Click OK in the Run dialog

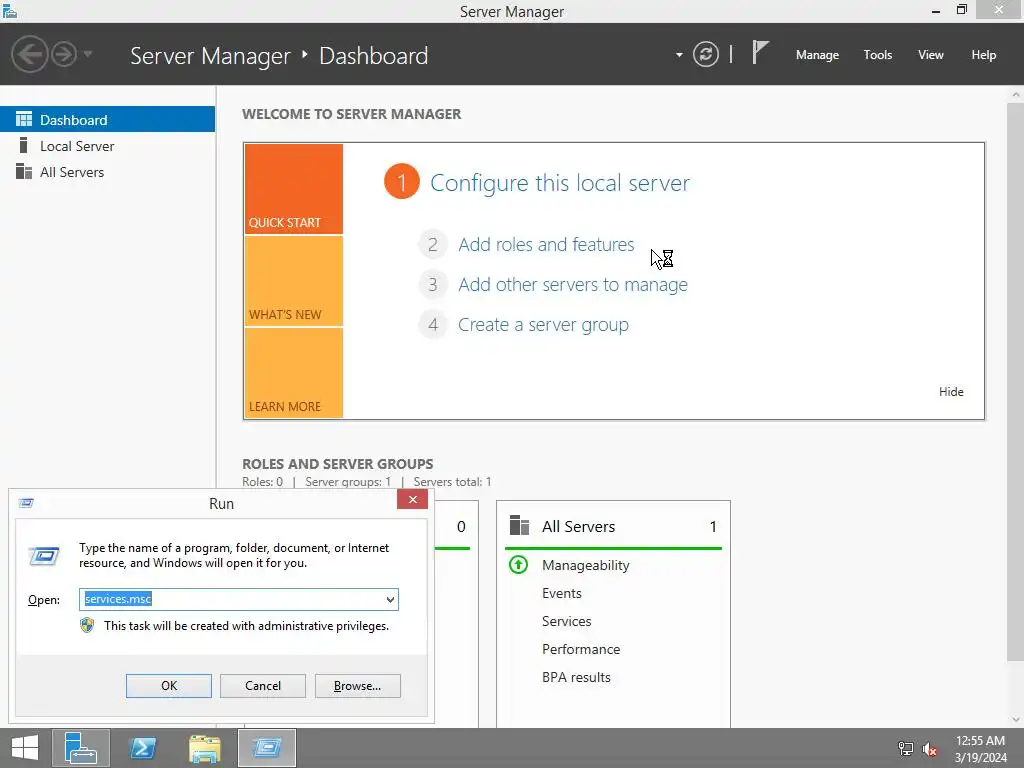tap(168, 686)
